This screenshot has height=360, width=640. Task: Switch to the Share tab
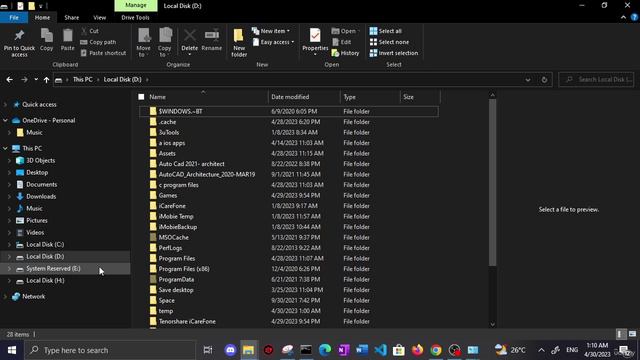(x=71, y=18)
